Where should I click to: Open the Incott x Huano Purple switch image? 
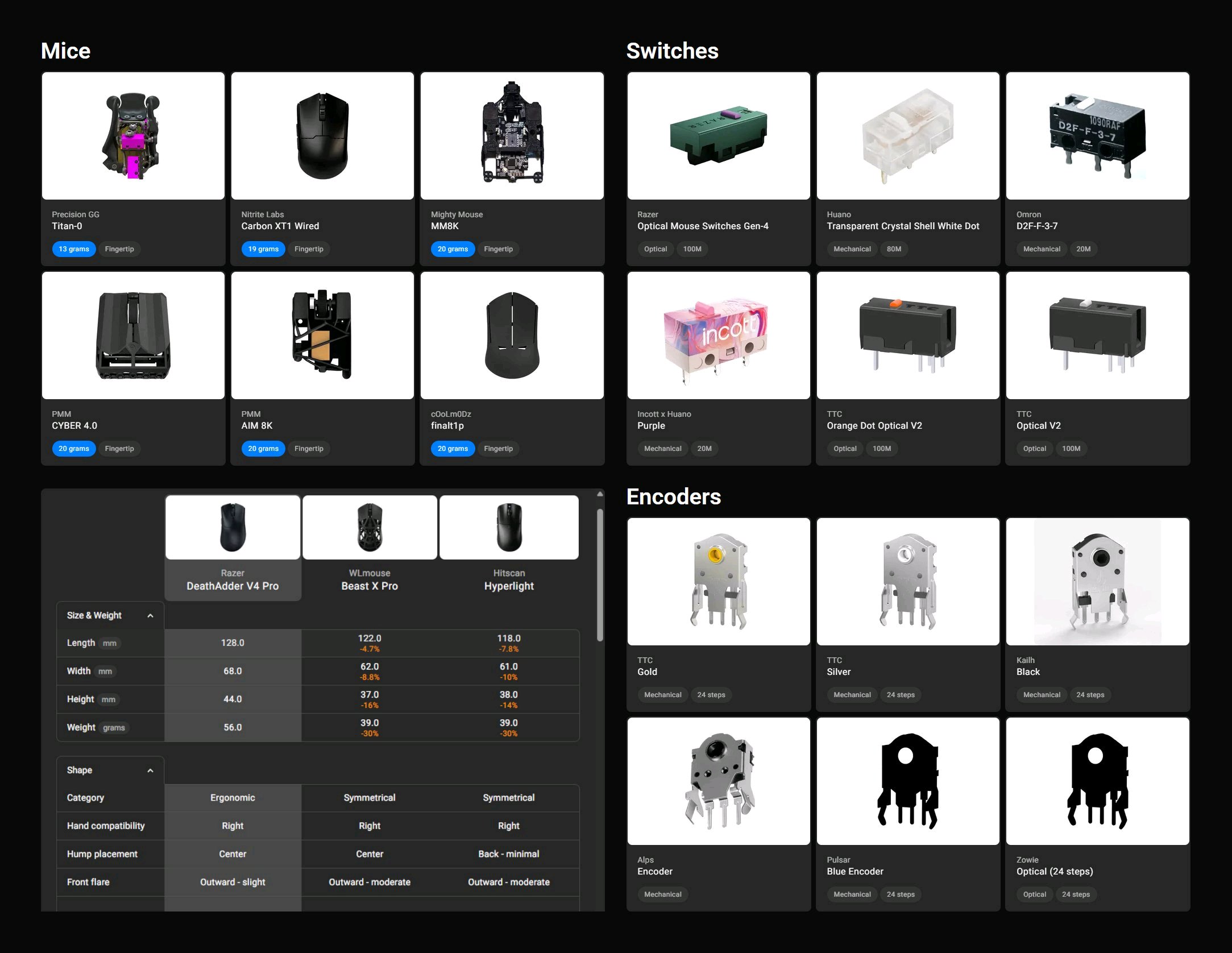click(719, 335)
